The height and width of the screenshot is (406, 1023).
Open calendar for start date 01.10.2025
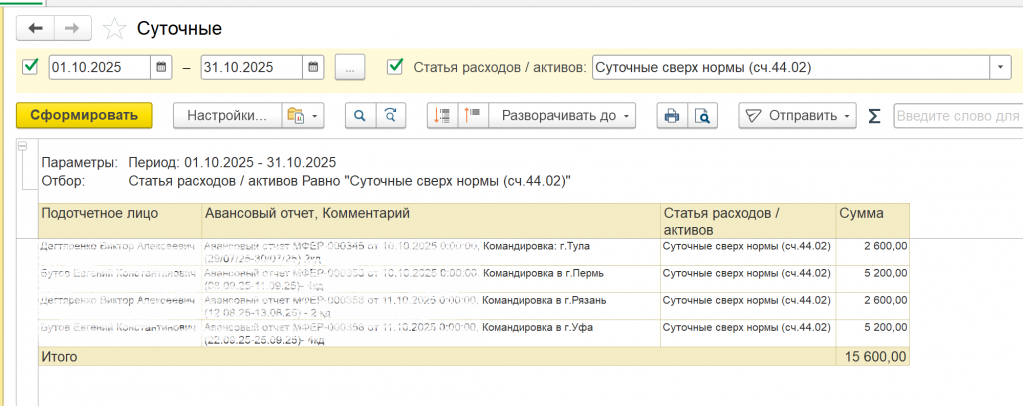tap(162, 67)
